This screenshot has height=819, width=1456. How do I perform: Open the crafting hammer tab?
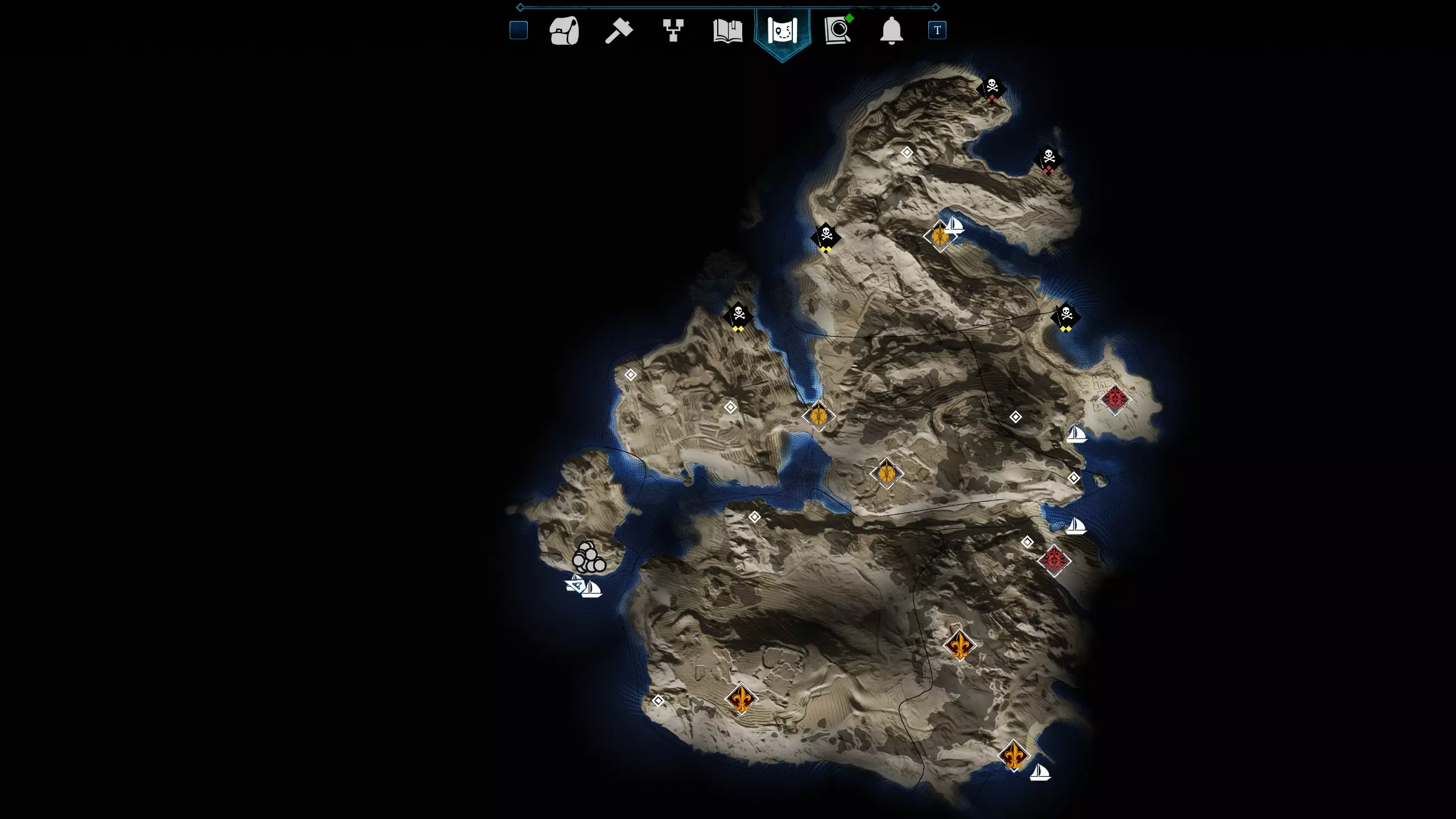coord(618,31)
